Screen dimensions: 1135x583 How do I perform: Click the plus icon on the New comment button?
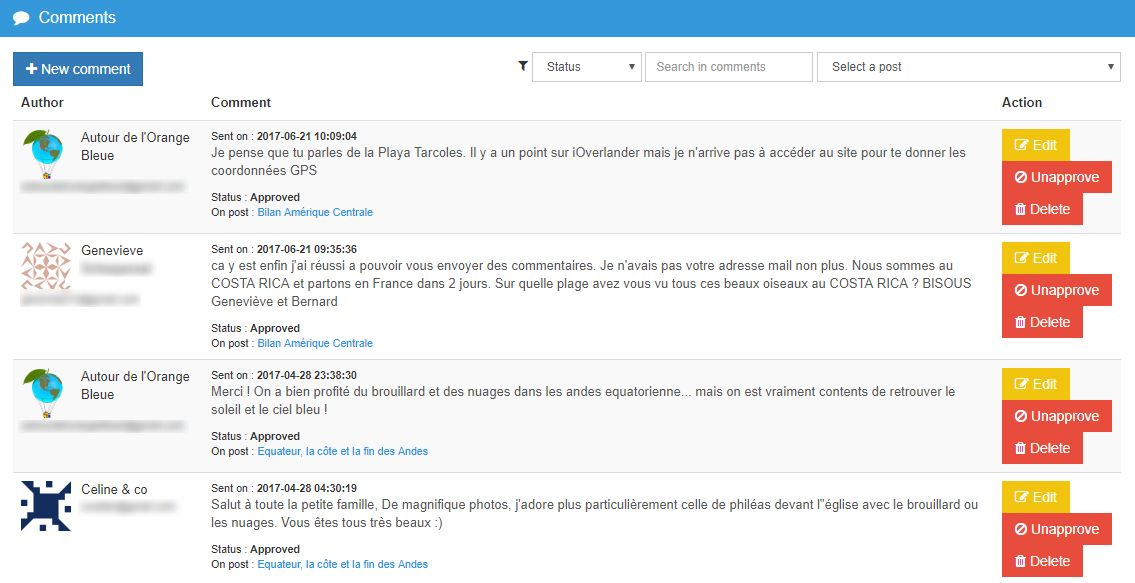tap(31, 69)
